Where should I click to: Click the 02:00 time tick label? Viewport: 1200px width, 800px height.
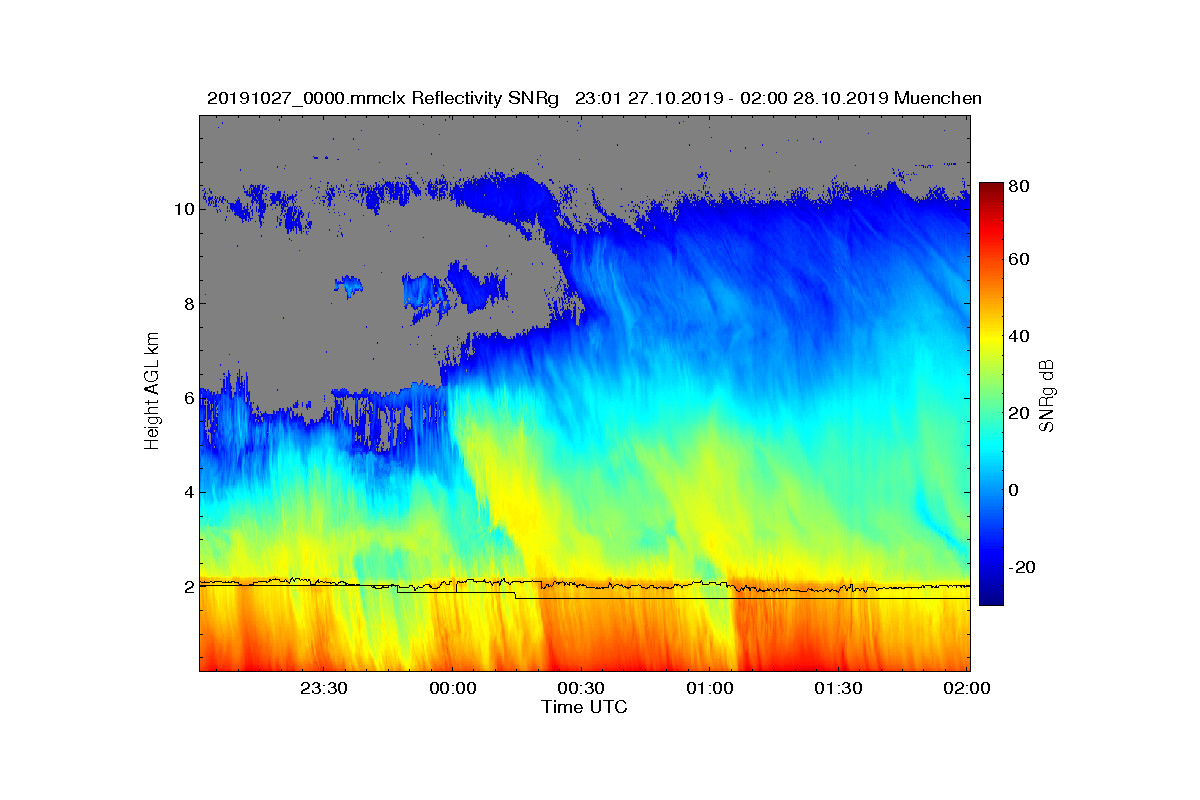tap(968, 688)
